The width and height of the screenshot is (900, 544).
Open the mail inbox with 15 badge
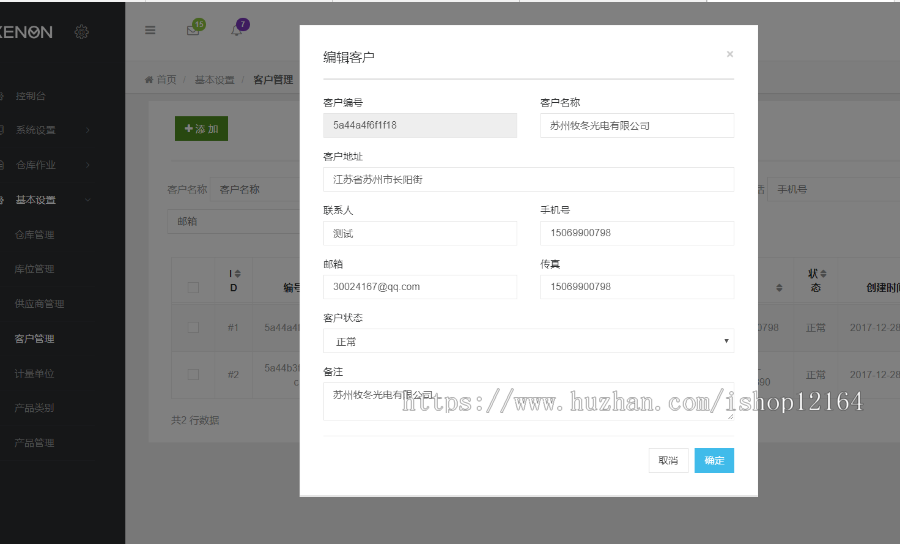click(193, 30)
